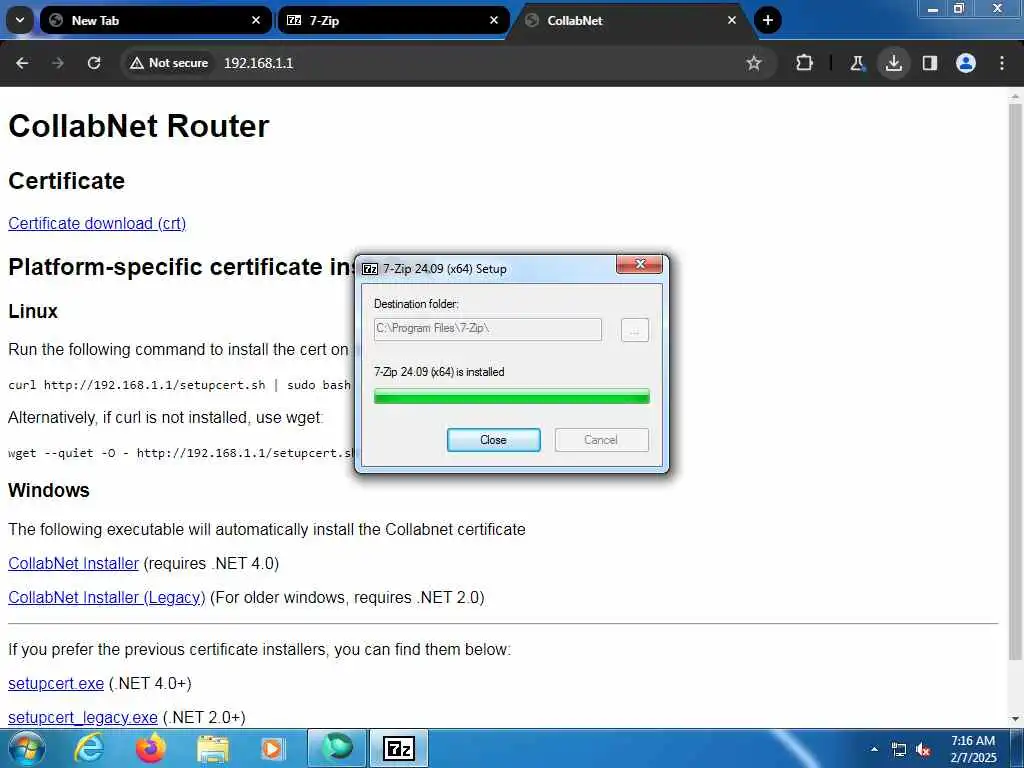Click the green browser taskbar button

[x=336, y=748]
